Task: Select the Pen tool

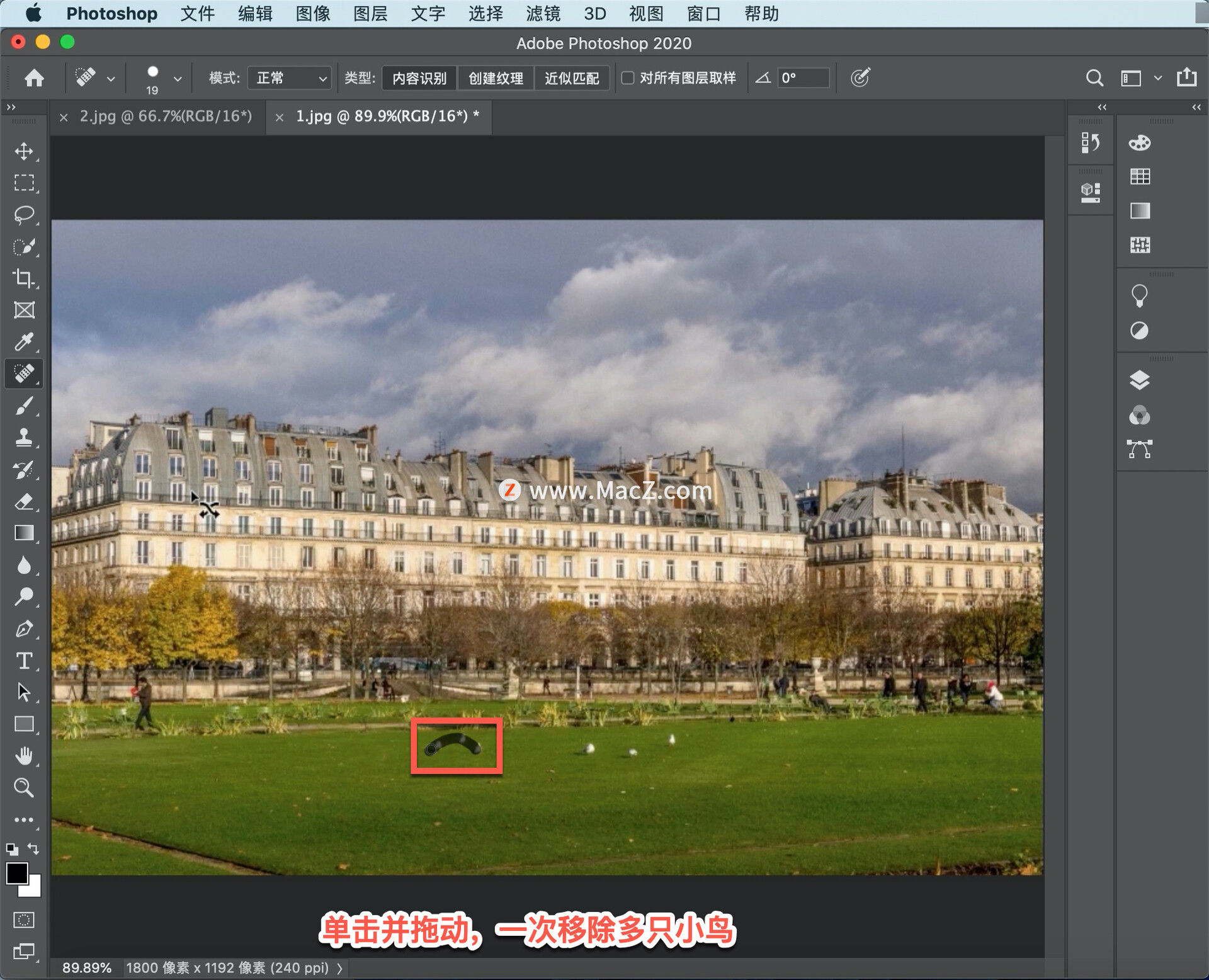Action: click(x=24, y=629)
